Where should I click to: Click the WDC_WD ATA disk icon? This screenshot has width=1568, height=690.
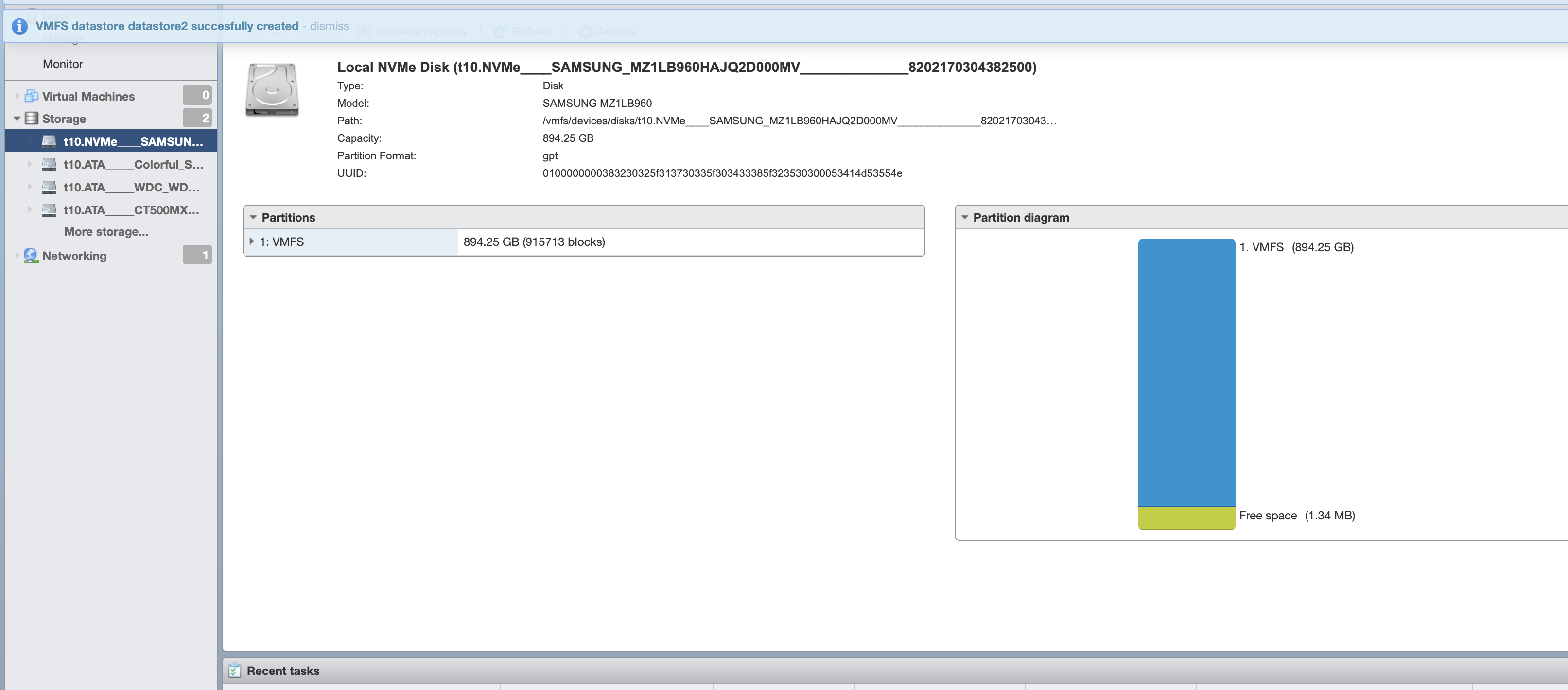click(x=49, y=188)
